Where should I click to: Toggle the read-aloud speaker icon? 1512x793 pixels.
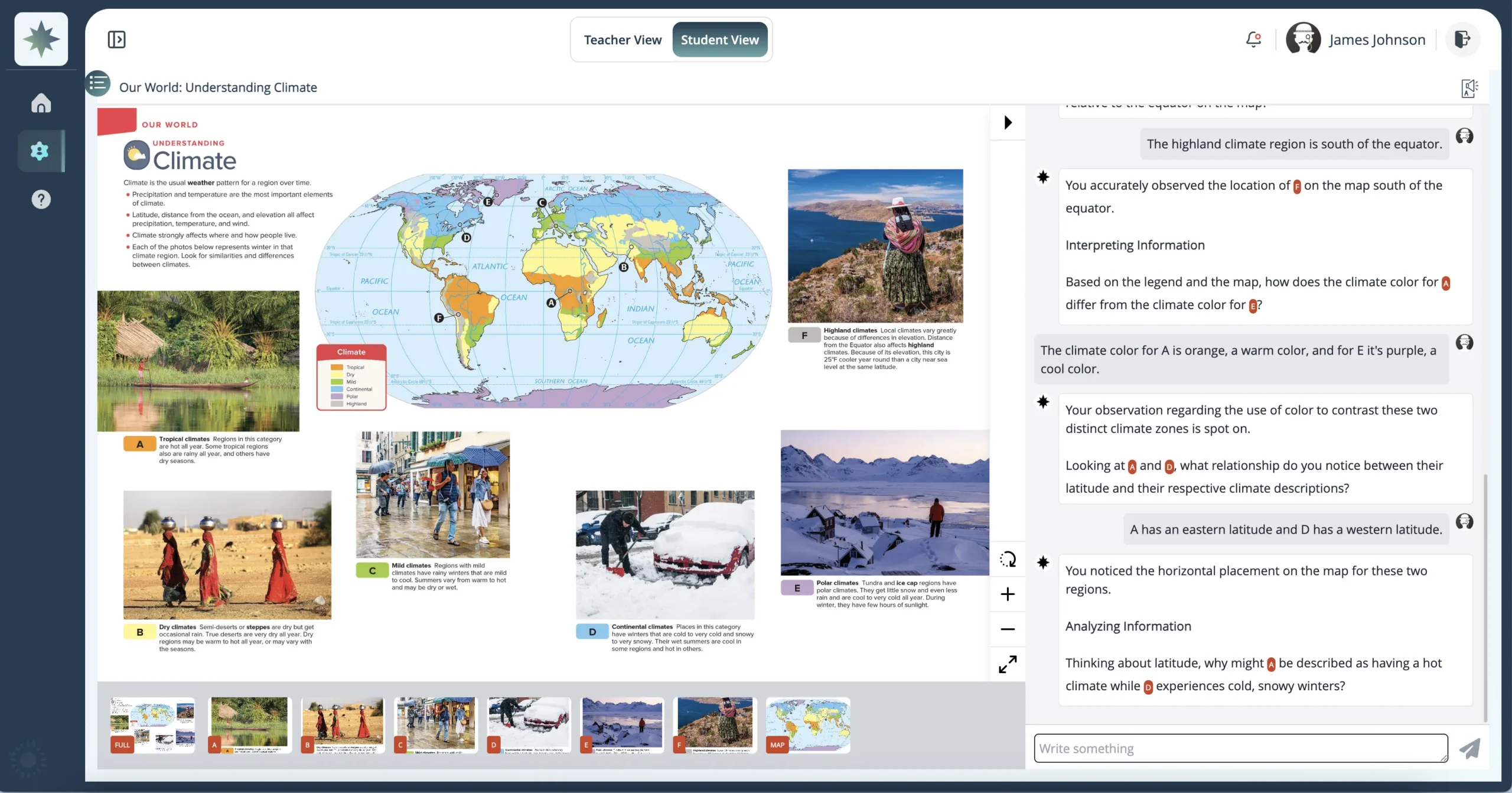click(1469, 88)
